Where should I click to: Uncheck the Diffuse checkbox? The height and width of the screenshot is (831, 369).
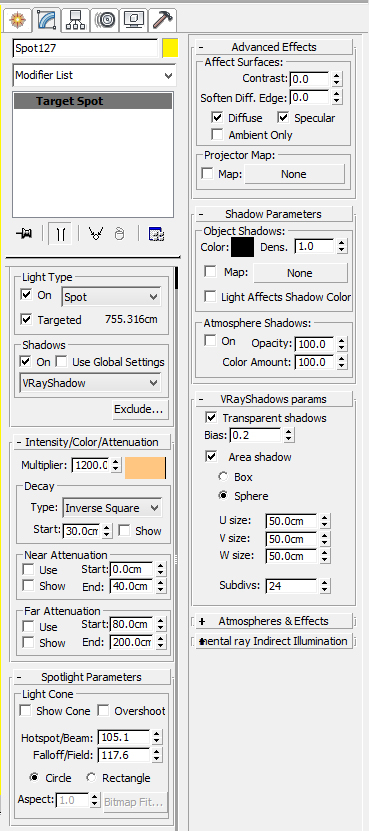217,117
